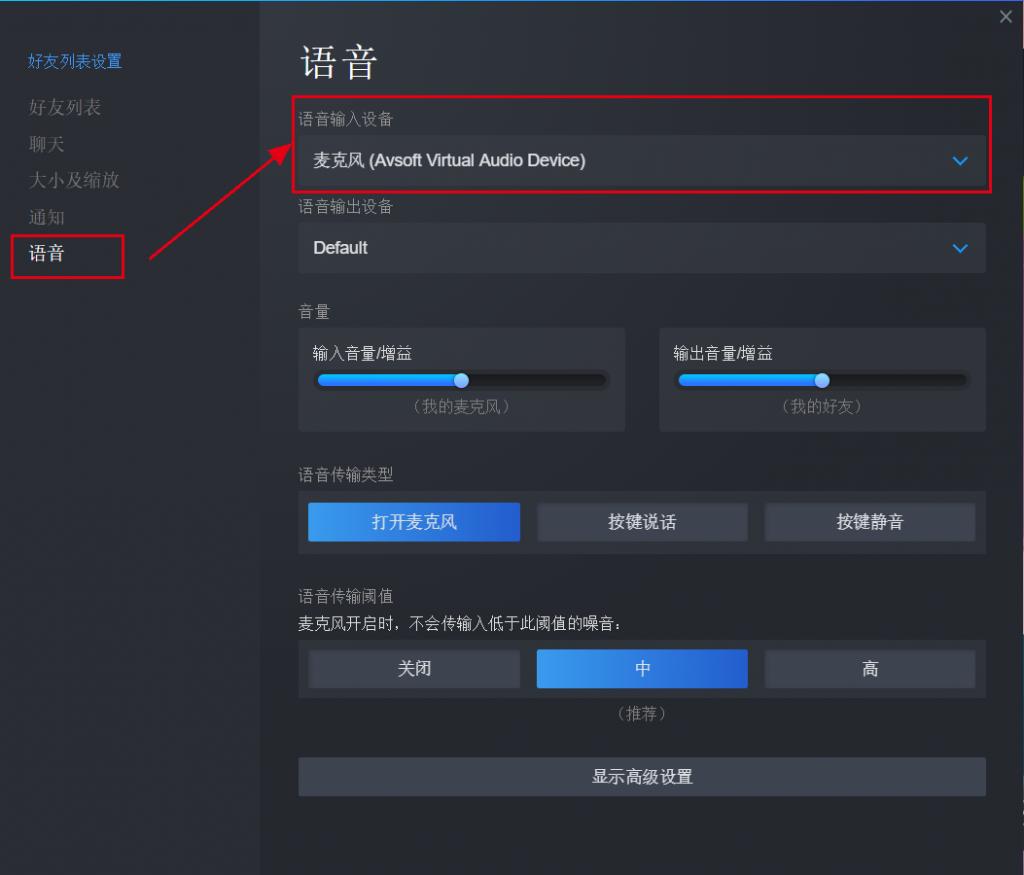
Task: Enable 按键说话 push-to-talk mode
Action: coord(642,522)
